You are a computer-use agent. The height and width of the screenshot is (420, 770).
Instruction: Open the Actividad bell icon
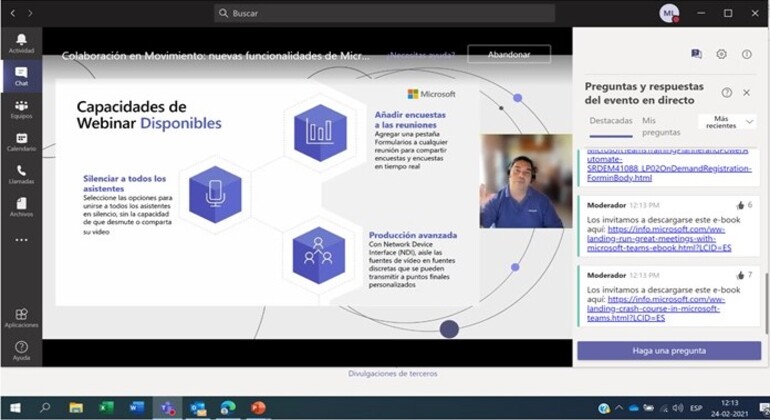pos(21,43)
